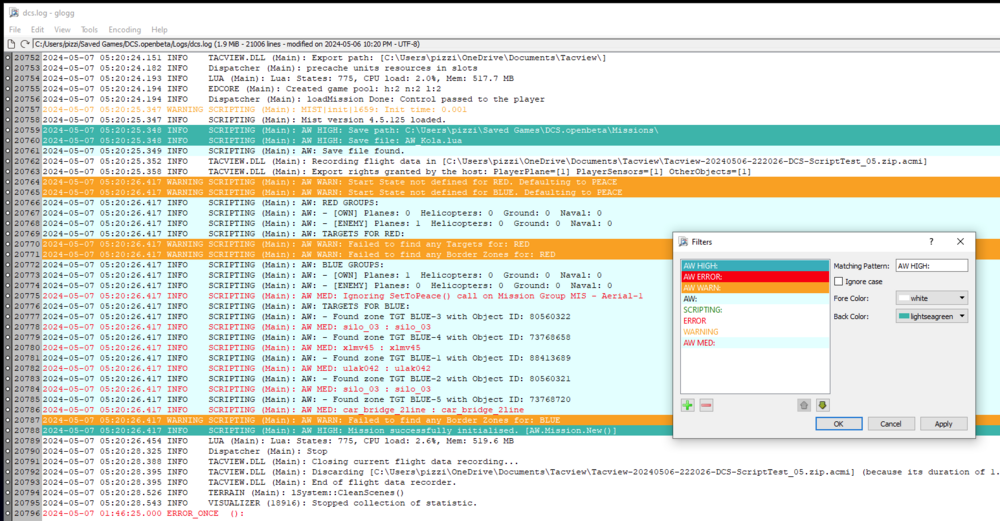
Task: Select the AW: filter in list
Action: (x=755, y=298)
